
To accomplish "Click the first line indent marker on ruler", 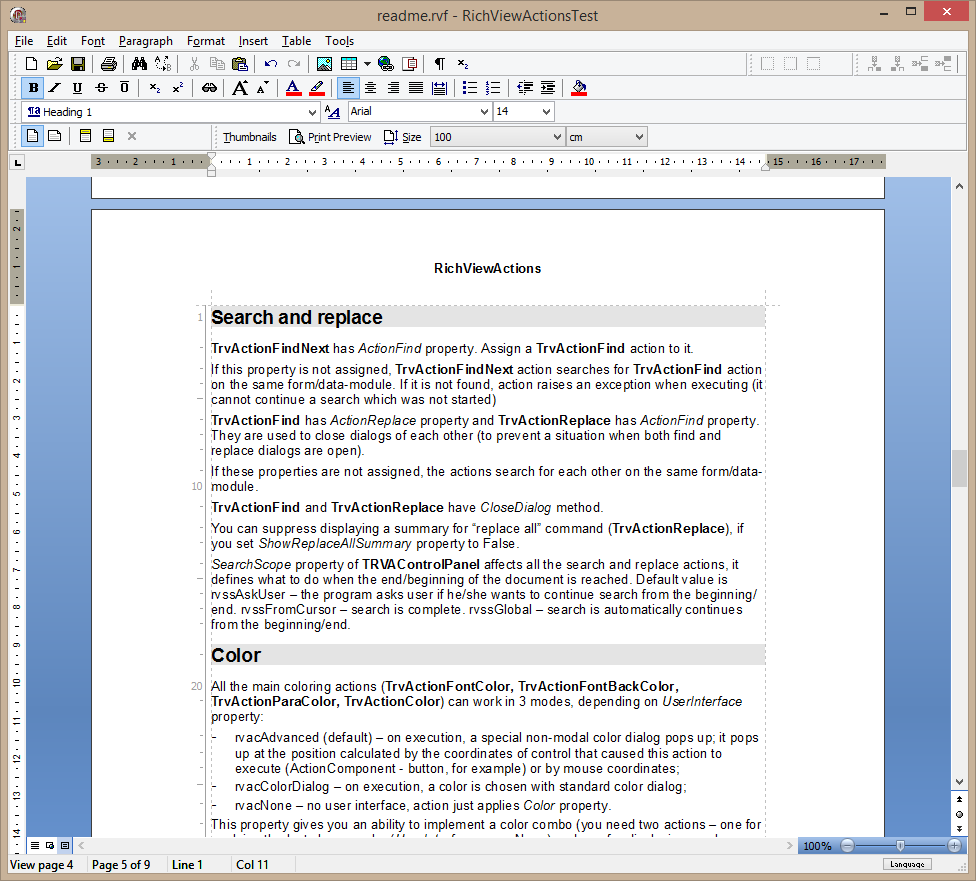I will click(212, 158).
